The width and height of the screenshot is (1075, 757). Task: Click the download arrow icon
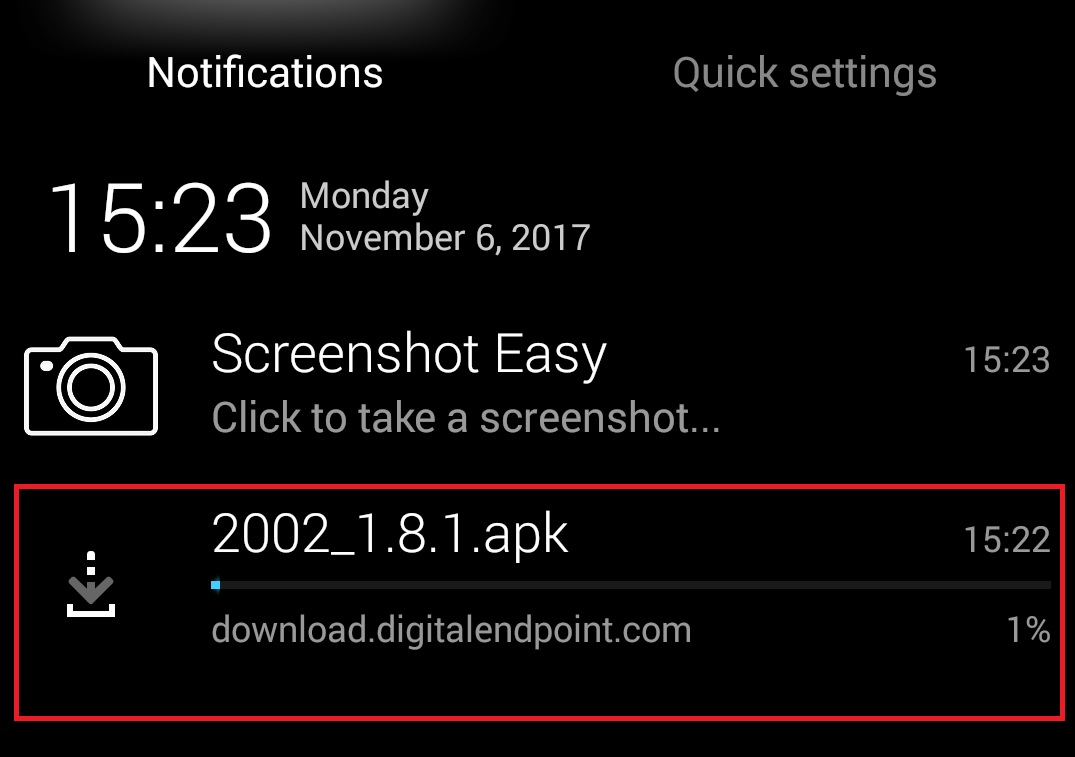[x=90, y=584]
